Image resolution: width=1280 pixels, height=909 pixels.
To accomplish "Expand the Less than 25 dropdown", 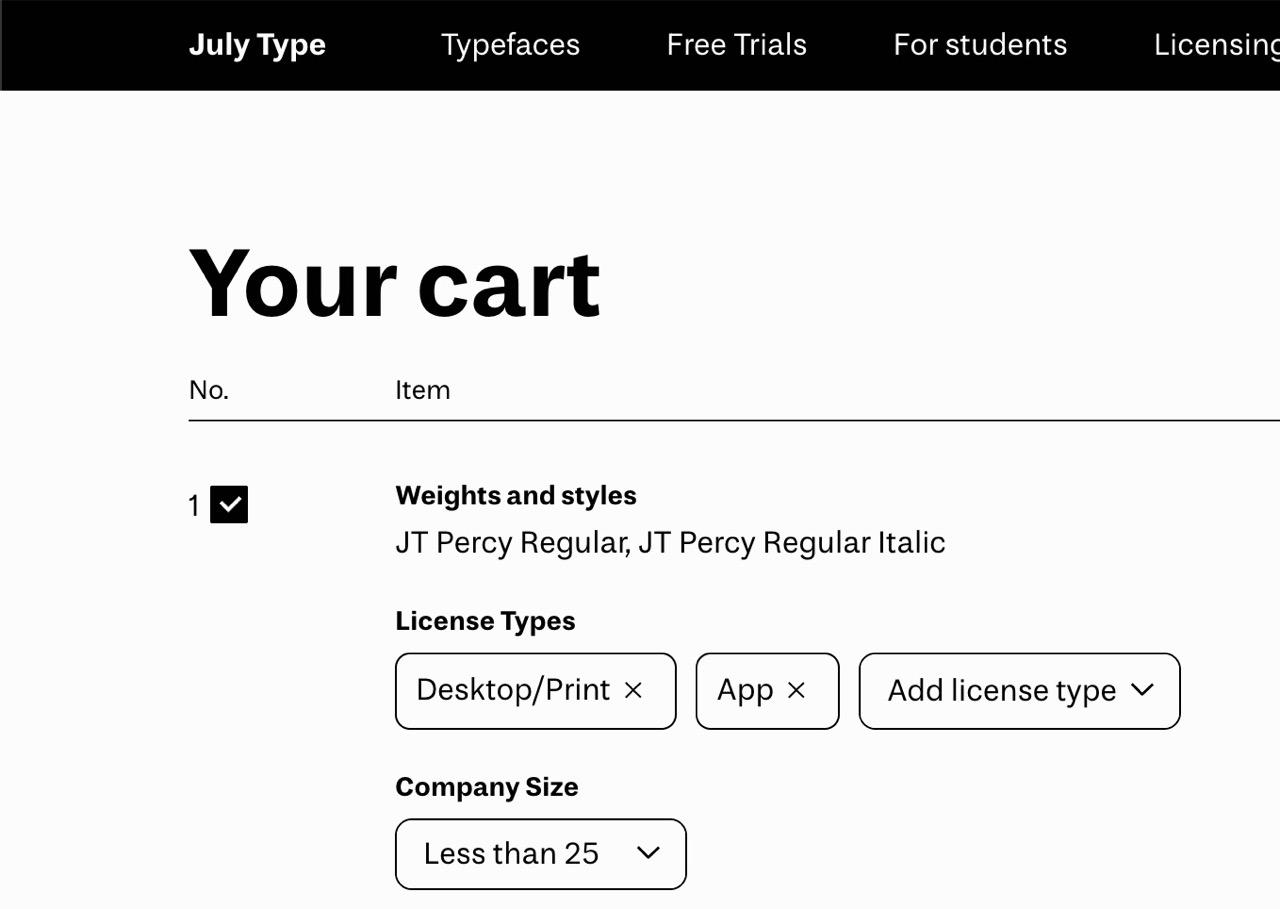I will [x=511, y=853].
